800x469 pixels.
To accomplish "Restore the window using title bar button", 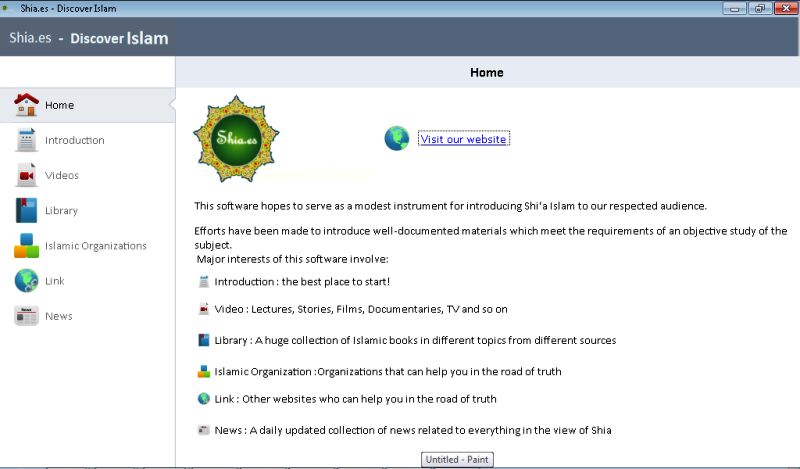I will (760, 8).
